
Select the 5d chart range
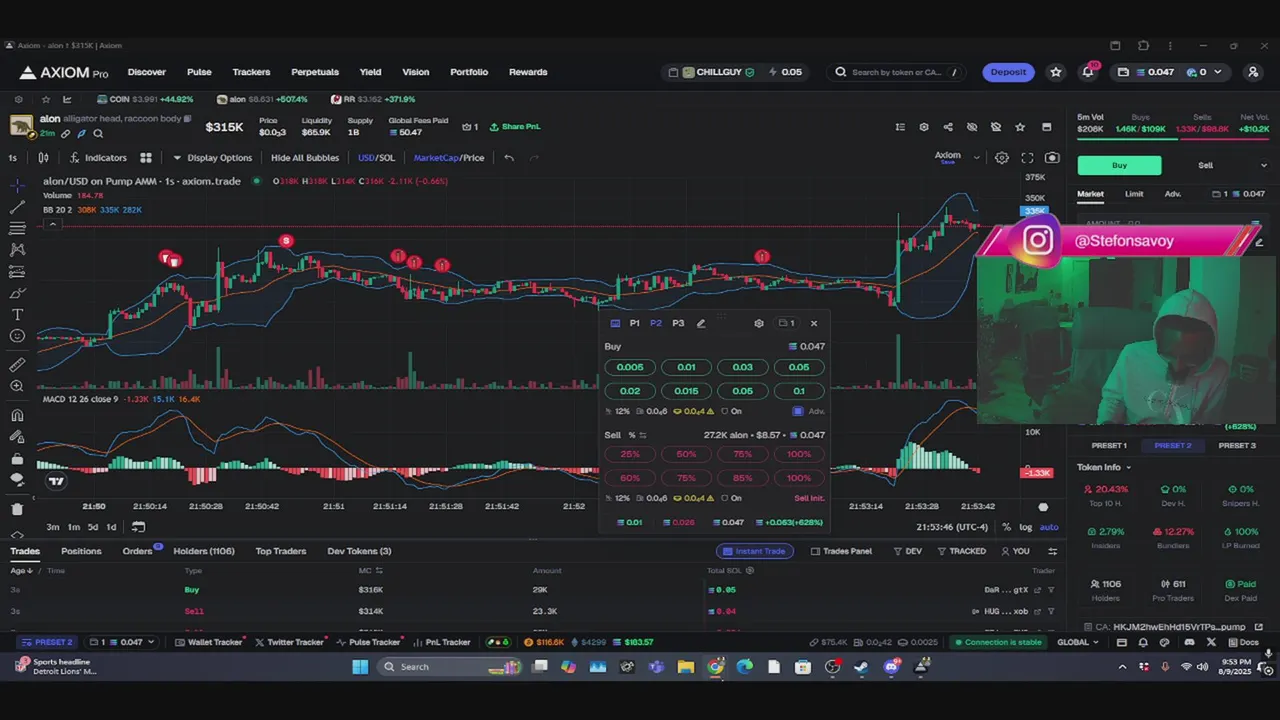[x=93, y=527]
